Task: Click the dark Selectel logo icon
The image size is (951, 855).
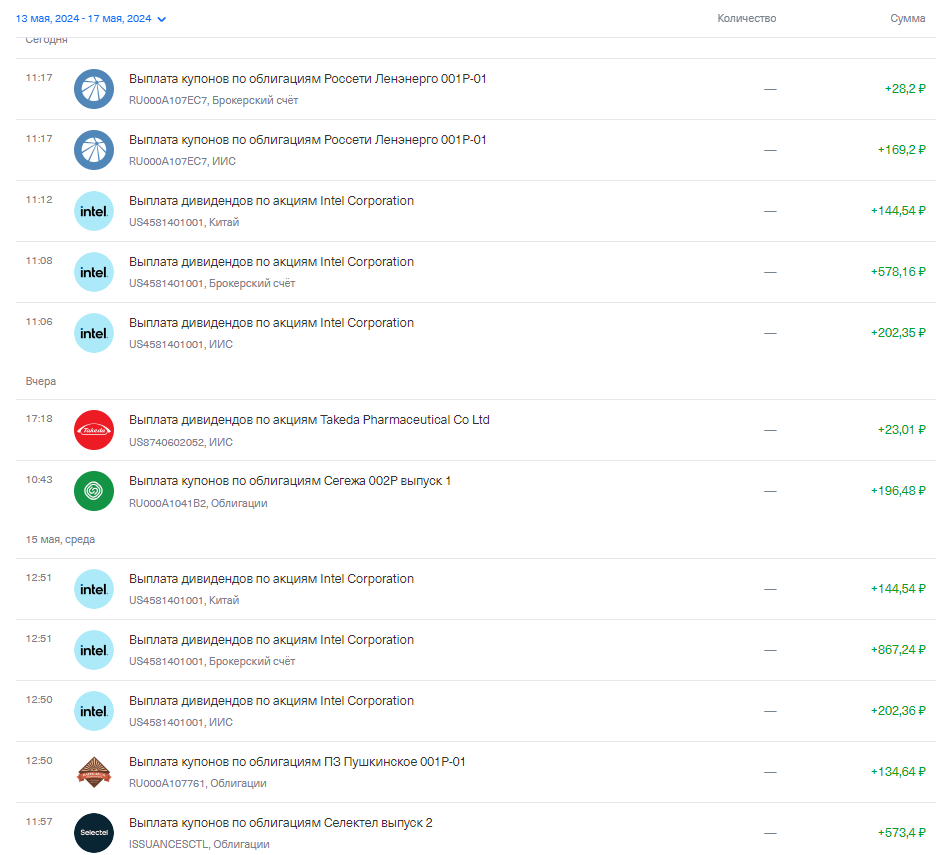Action: pos(94,833)
